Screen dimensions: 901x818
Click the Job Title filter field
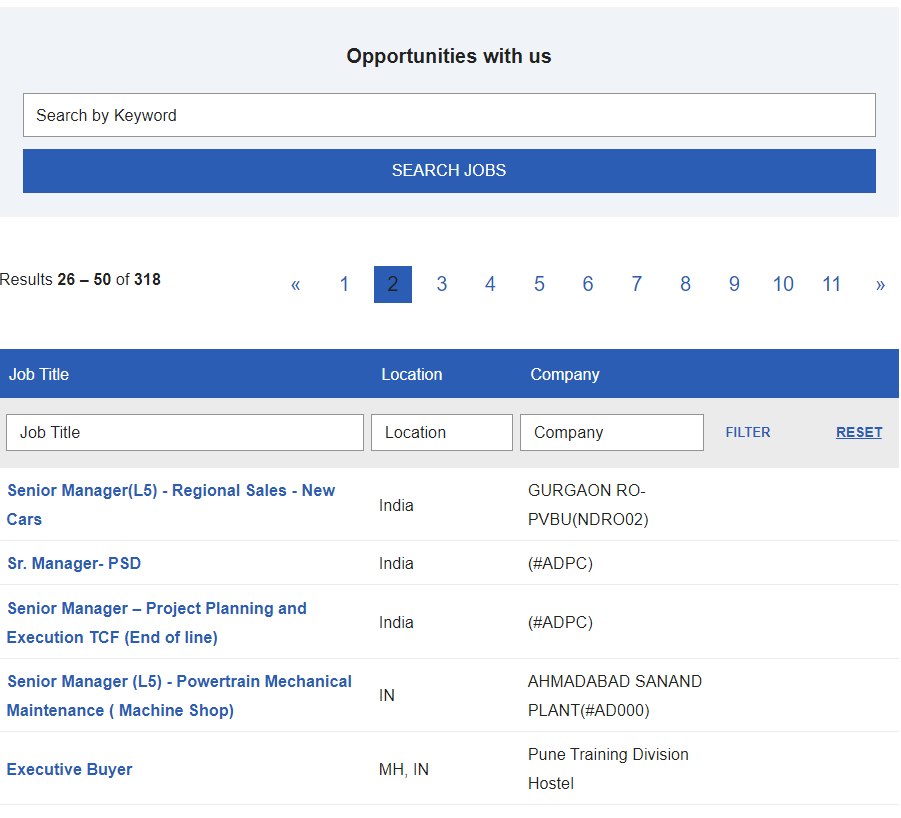coord(184,433)
